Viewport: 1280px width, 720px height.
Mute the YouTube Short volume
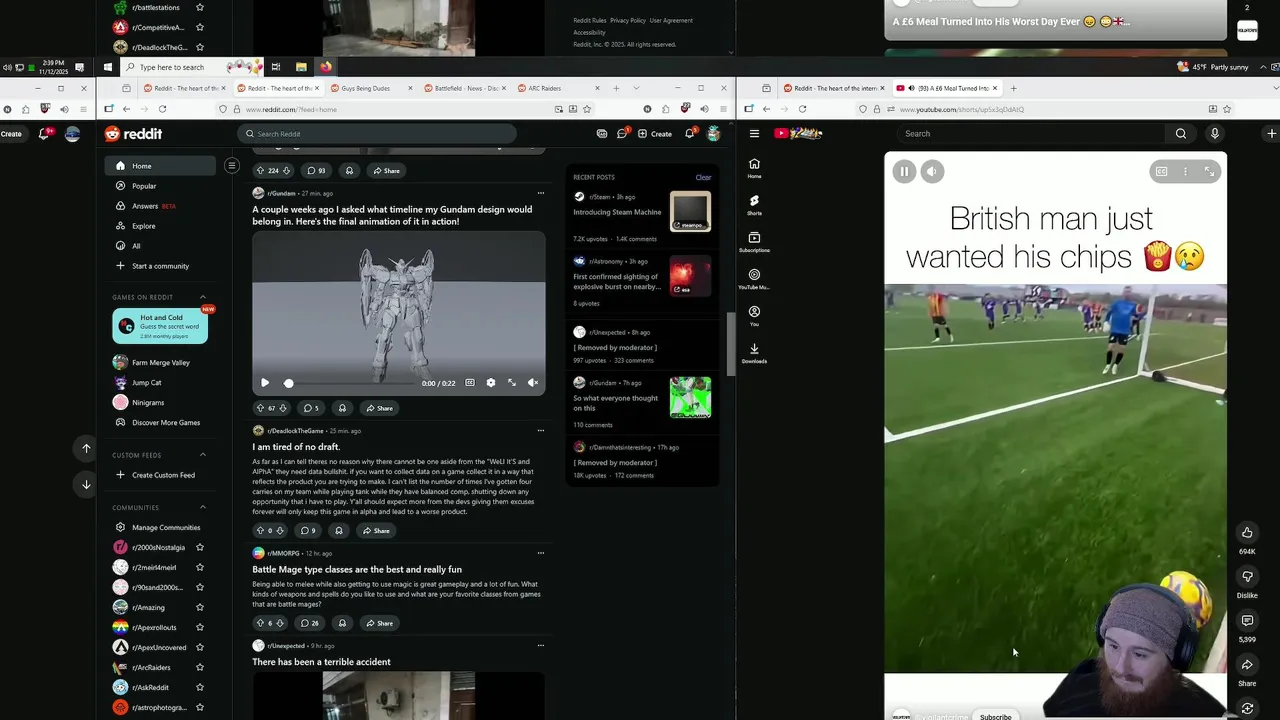(x=932, y=171)
